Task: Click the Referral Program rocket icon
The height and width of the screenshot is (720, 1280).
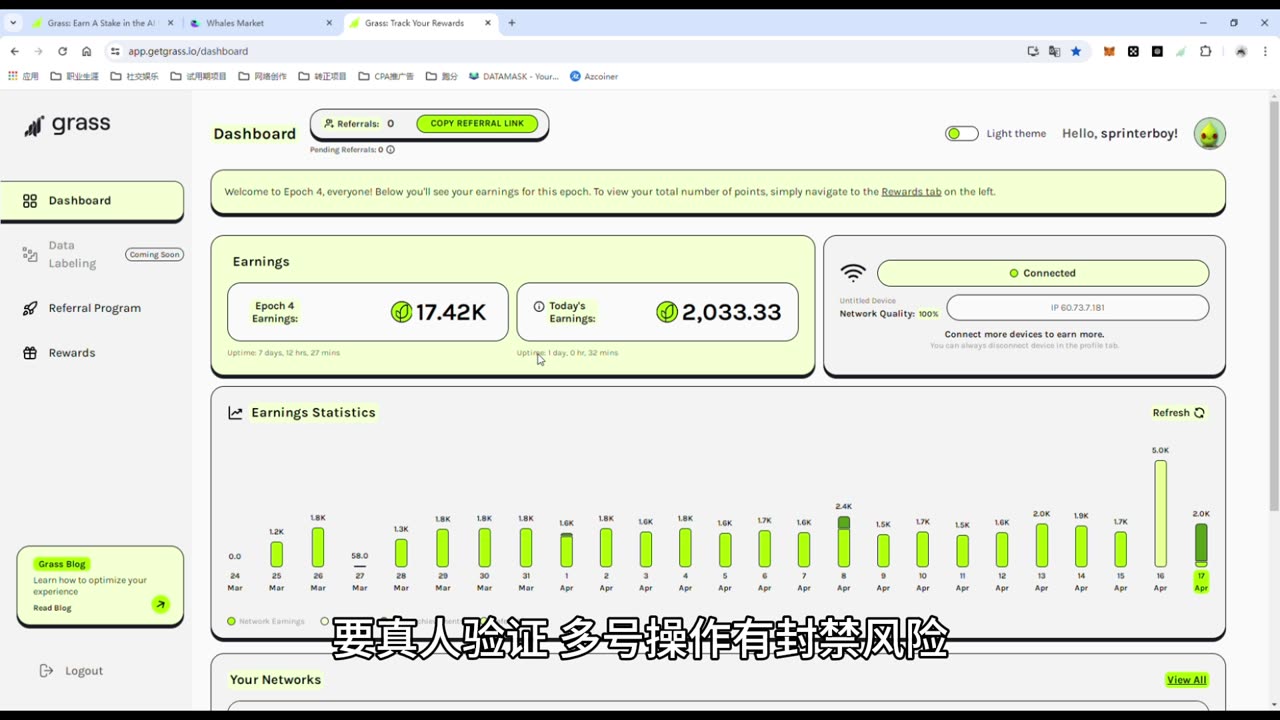Action: pyautogui.click(x=30, y=308)
